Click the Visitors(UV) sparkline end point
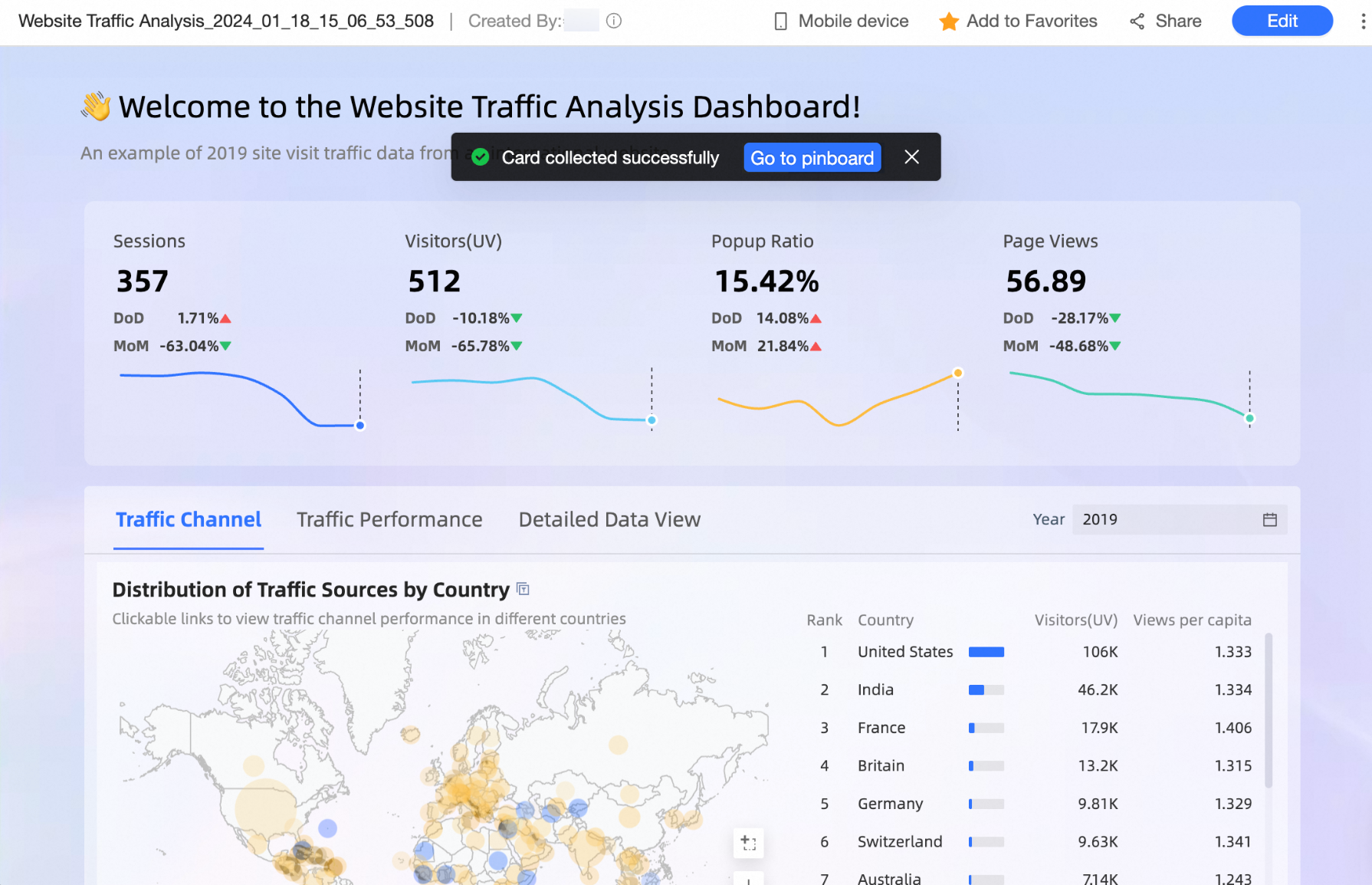 pos(652,420)
